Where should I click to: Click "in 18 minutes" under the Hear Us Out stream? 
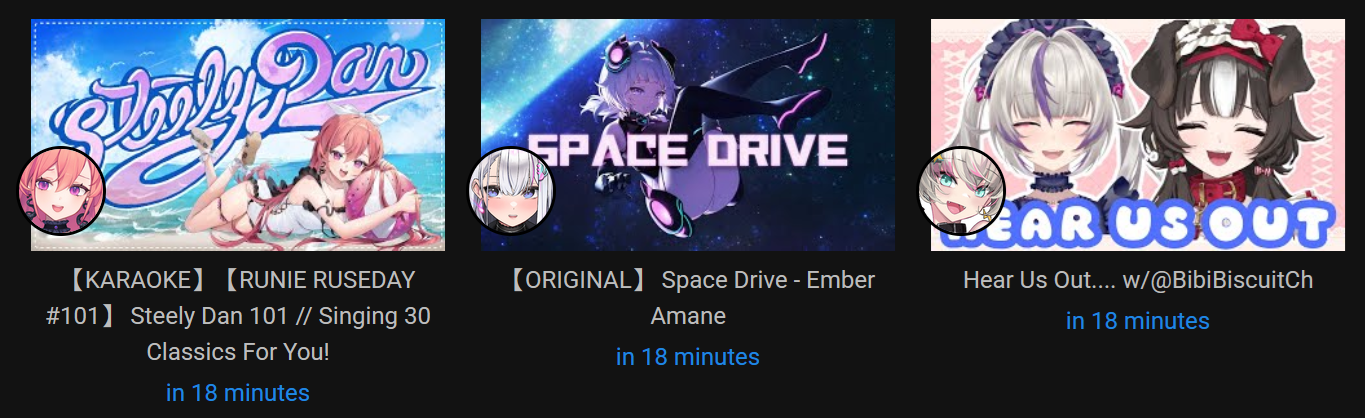(1138, 321)
